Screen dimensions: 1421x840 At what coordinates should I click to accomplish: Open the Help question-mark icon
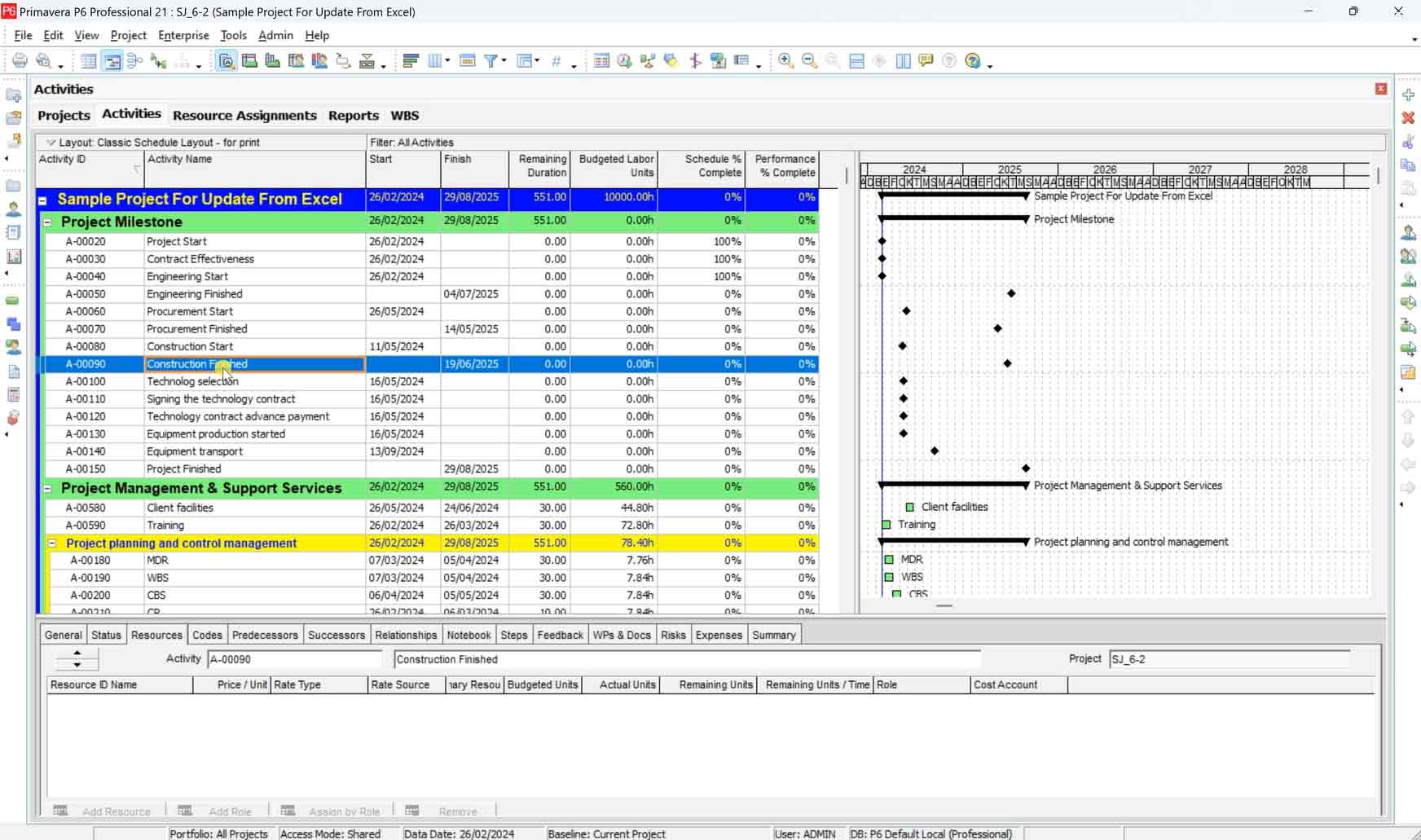click(x=973, y=61)
